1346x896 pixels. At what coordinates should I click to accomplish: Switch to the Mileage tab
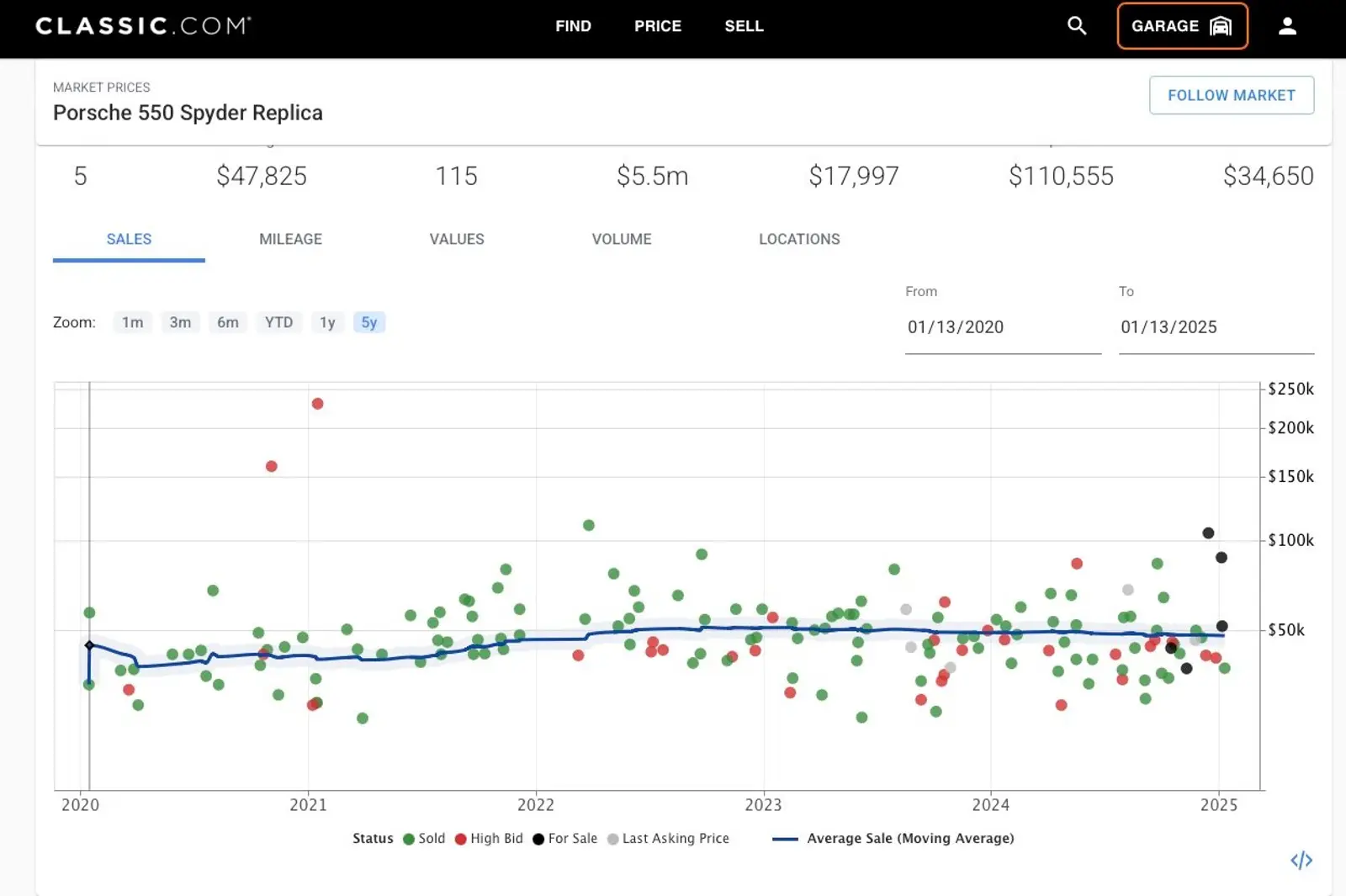pos(290,239)
